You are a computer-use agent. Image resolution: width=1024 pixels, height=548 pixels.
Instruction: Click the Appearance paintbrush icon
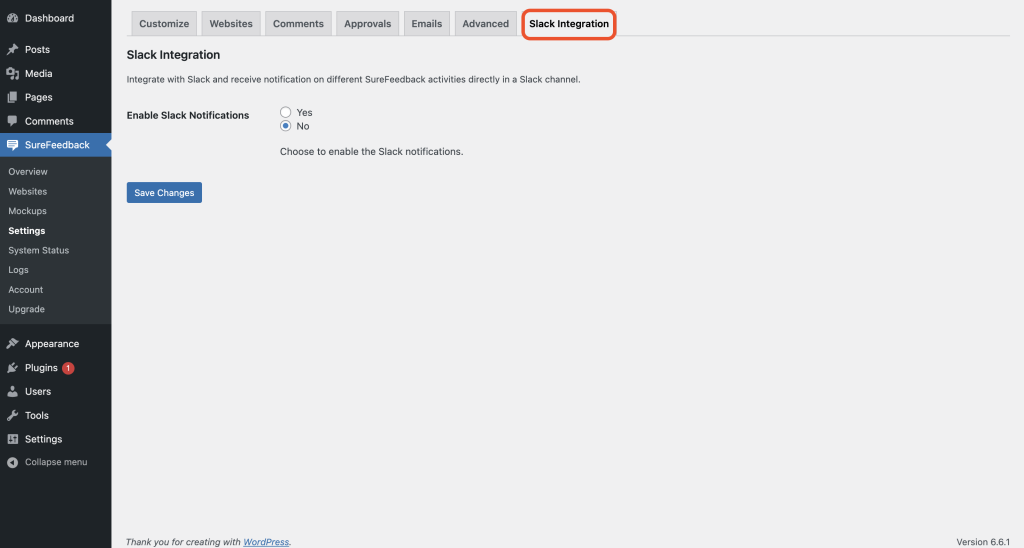(12, 344)
